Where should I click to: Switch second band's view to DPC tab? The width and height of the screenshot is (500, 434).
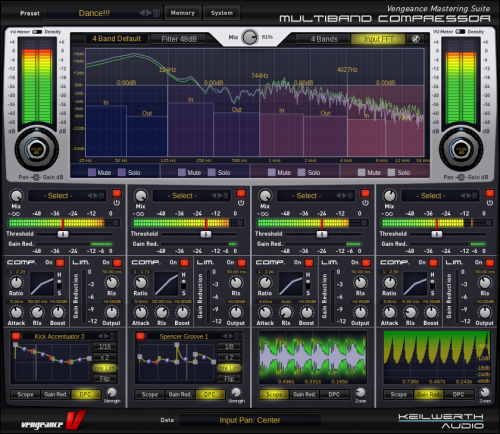pos(210,394)
